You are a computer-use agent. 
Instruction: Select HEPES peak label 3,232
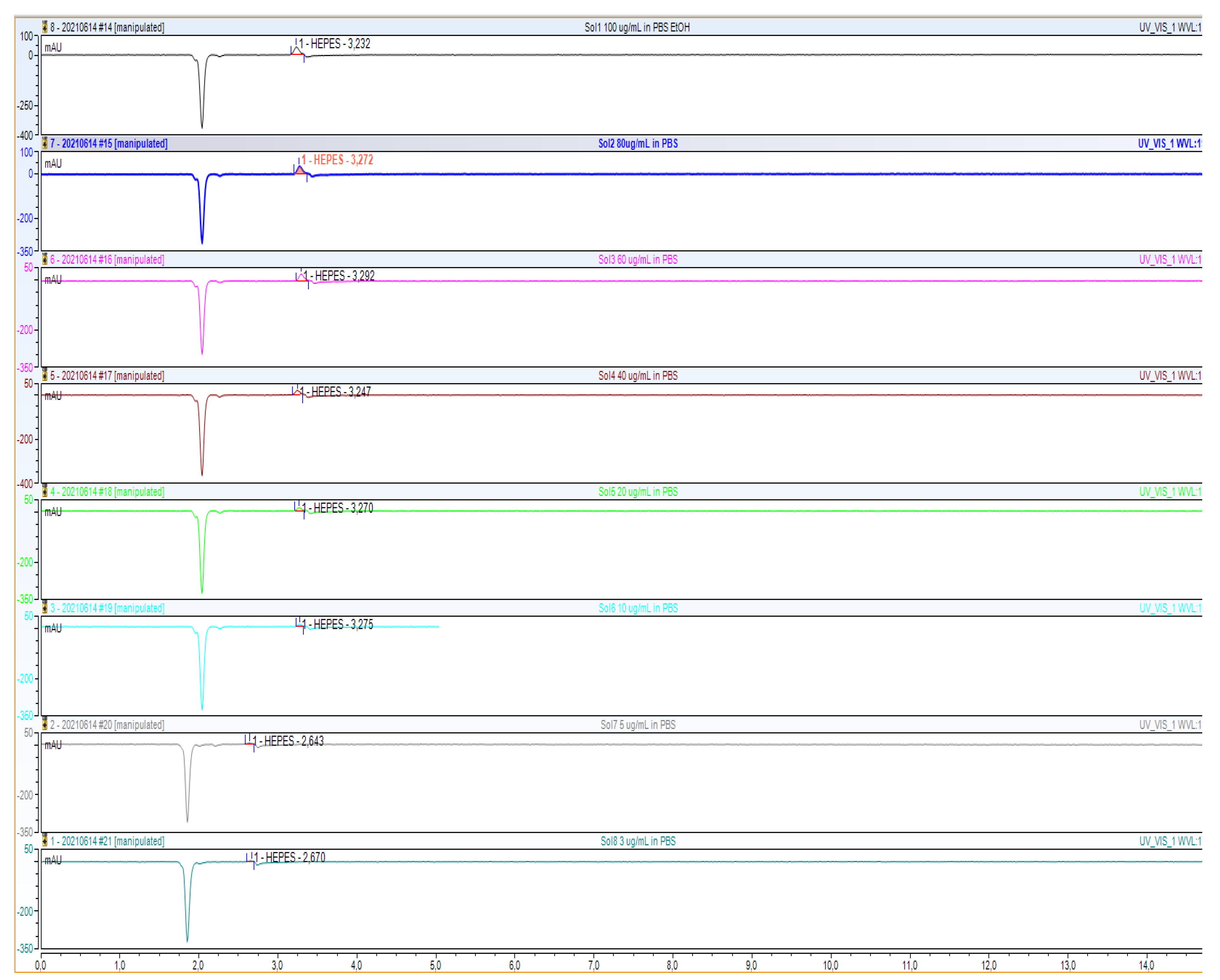click(x=334, y=44)
